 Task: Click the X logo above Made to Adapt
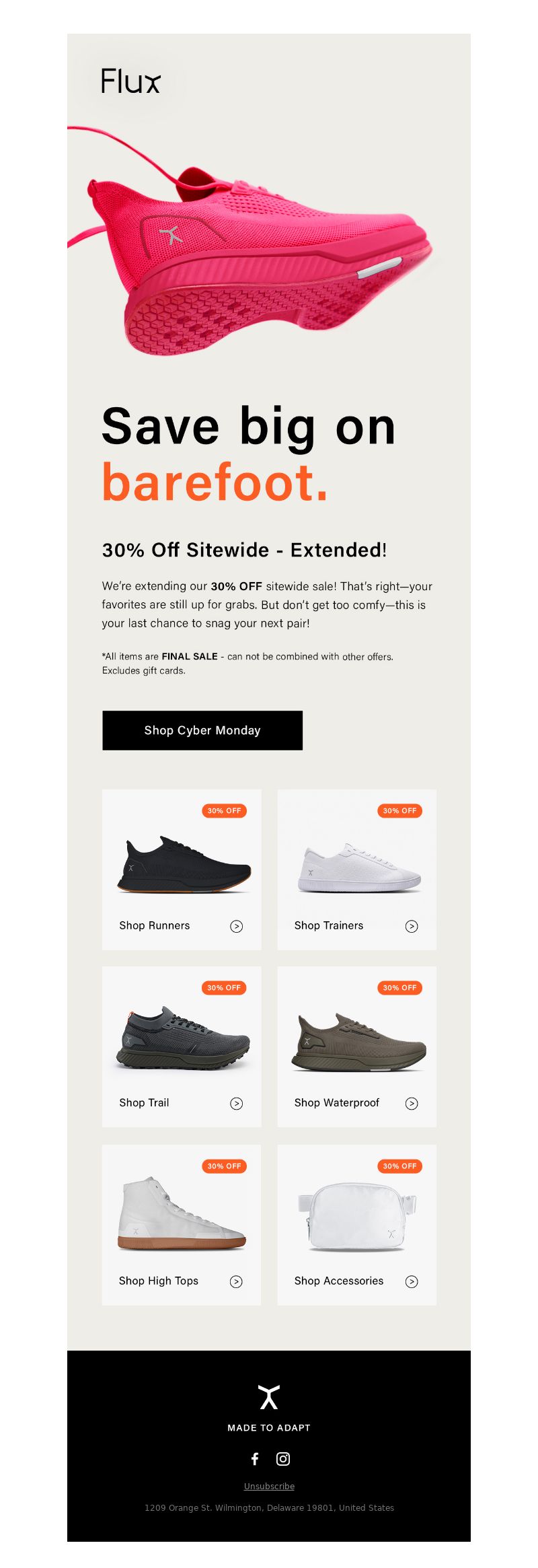point(269,1397)
